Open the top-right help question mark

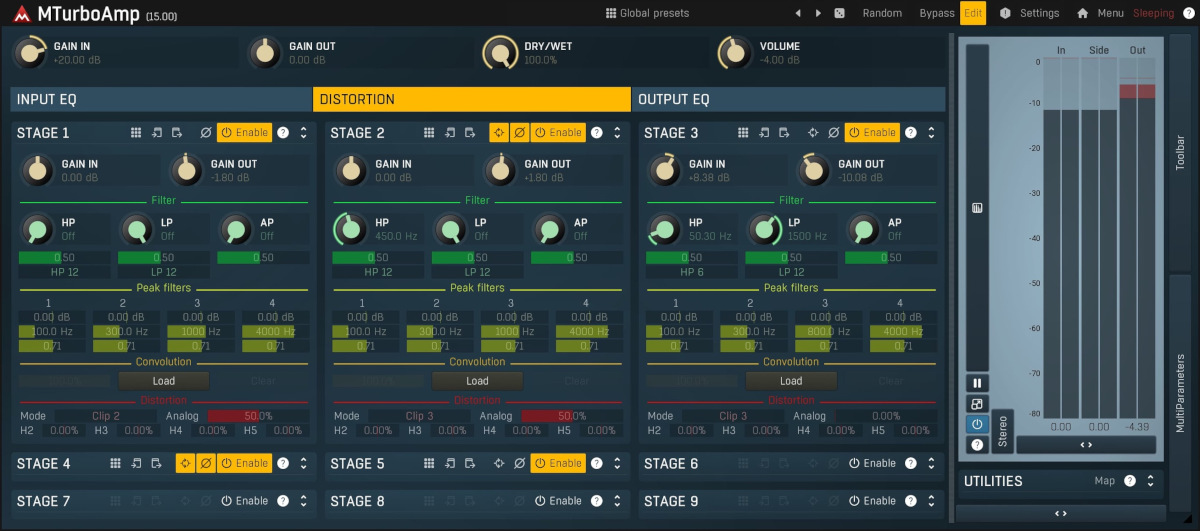1188,13
